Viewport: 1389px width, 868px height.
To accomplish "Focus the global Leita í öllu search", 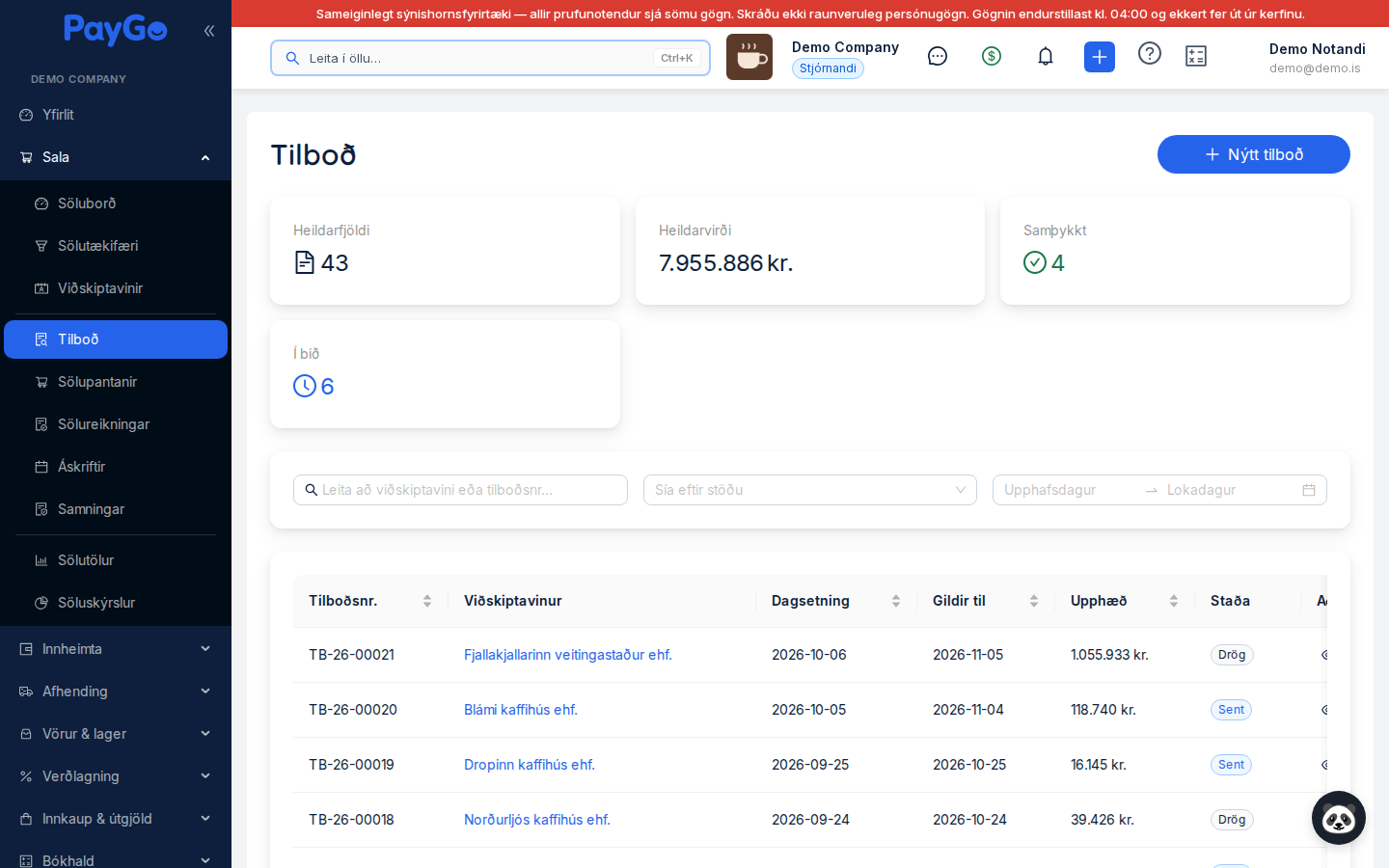I will click(490, 58).
